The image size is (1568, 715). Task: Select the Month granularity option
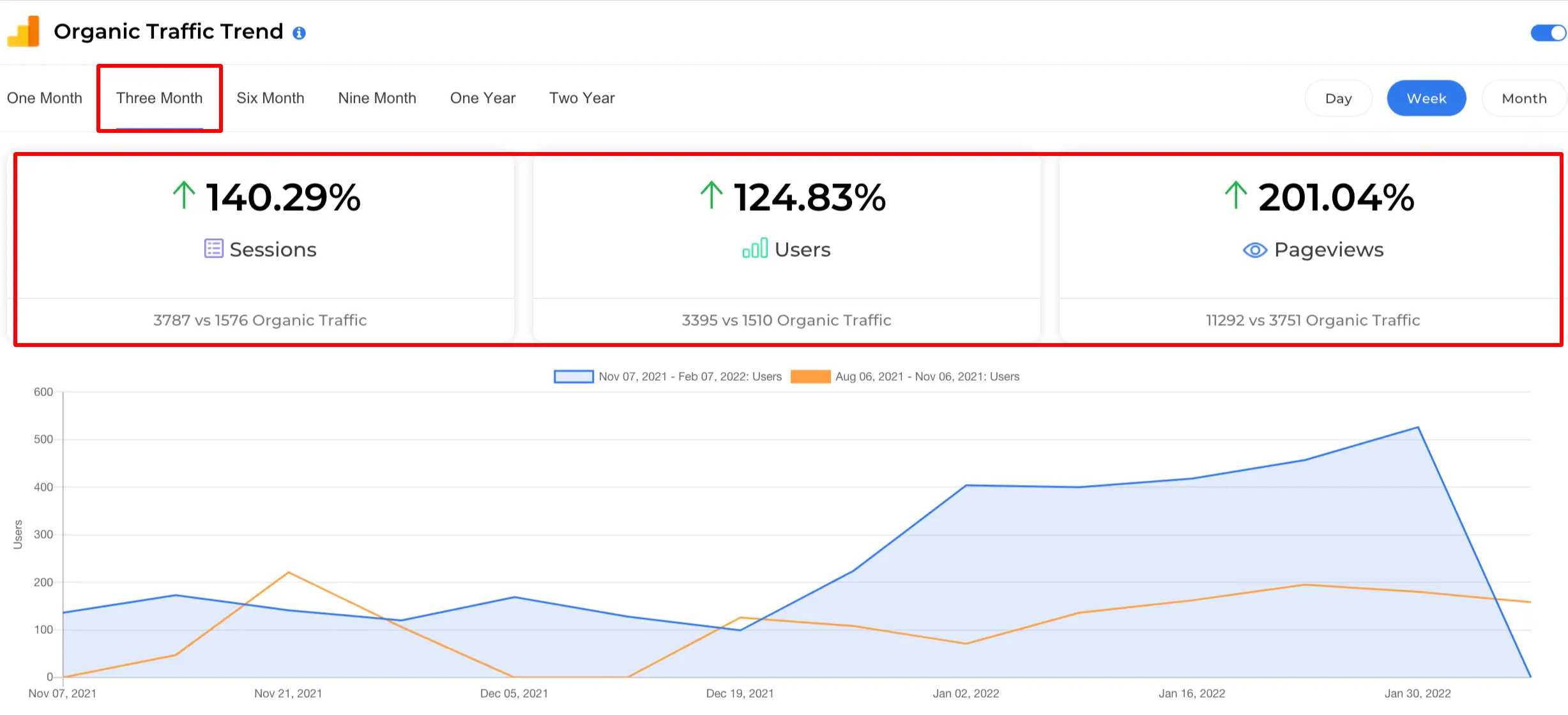pyautogui.click(x=1523, y=98)
